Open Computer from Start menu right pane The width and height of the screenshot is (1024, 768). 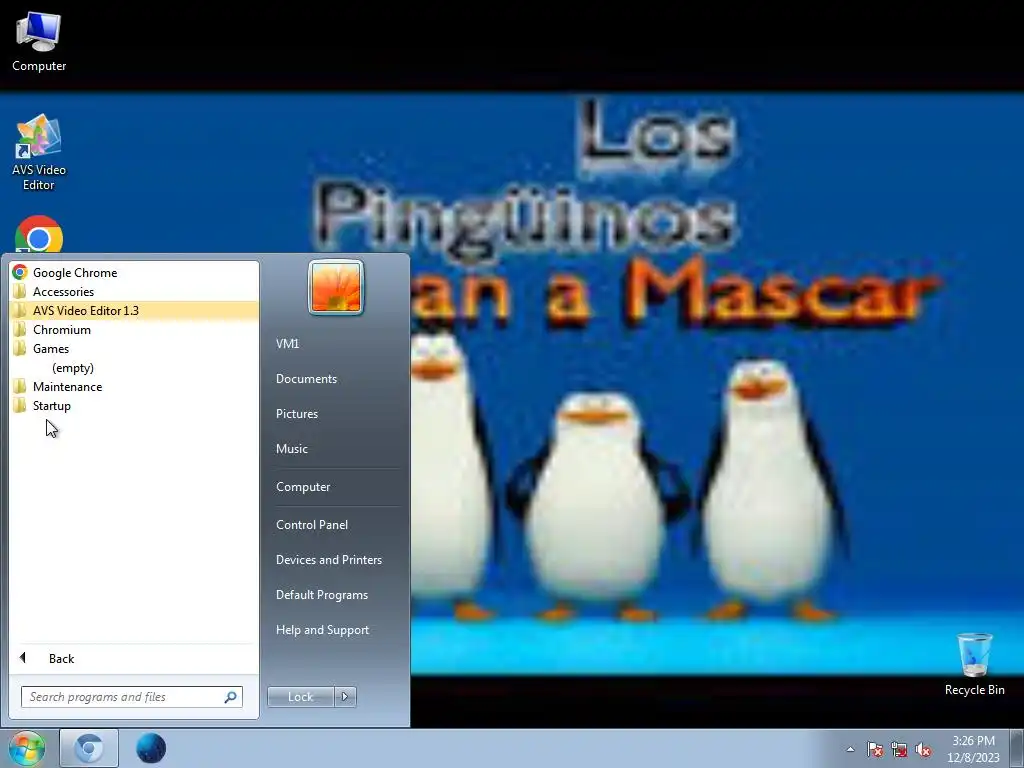(303, 487)
